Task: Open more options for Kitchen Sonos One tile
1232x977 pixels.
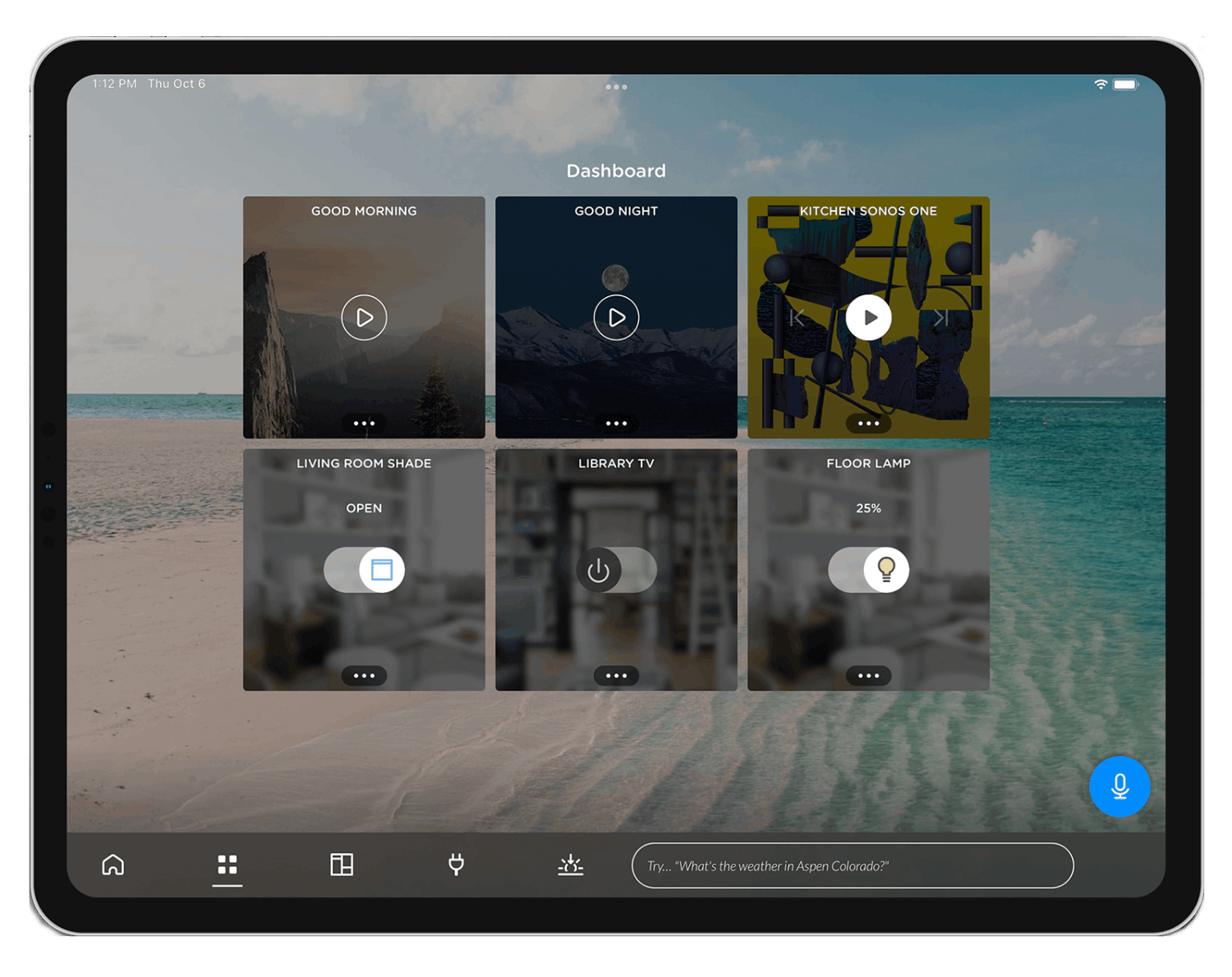Action: (868, 424)
